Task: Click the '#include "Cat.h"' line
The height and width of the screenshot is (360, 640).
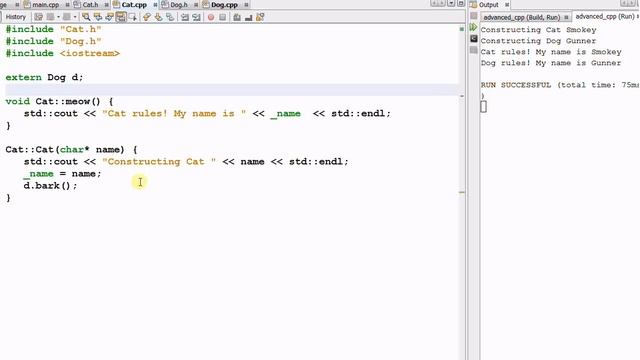Action: [53, 29]
